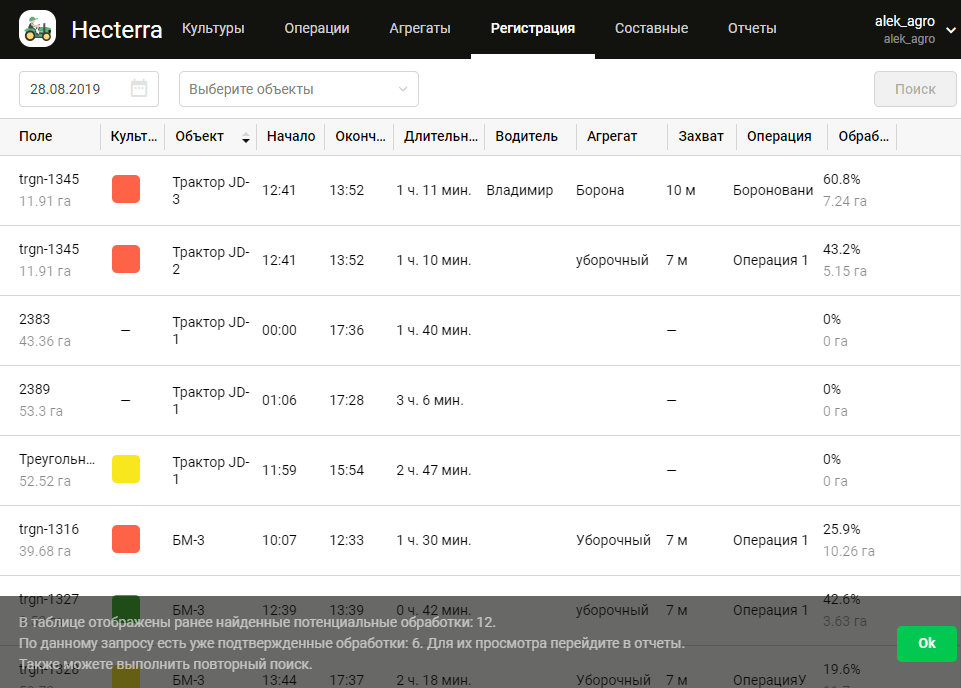Click the date input showing 28.08.2019
Screen dimensions: 961x688
pos(70,88)
